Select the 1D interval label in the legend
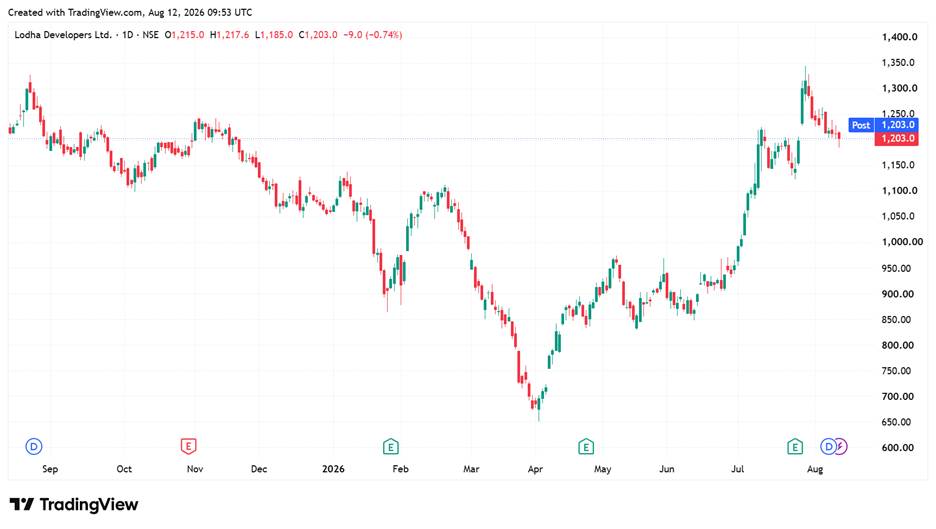936x529 pixels. click(x=128, y=35)
